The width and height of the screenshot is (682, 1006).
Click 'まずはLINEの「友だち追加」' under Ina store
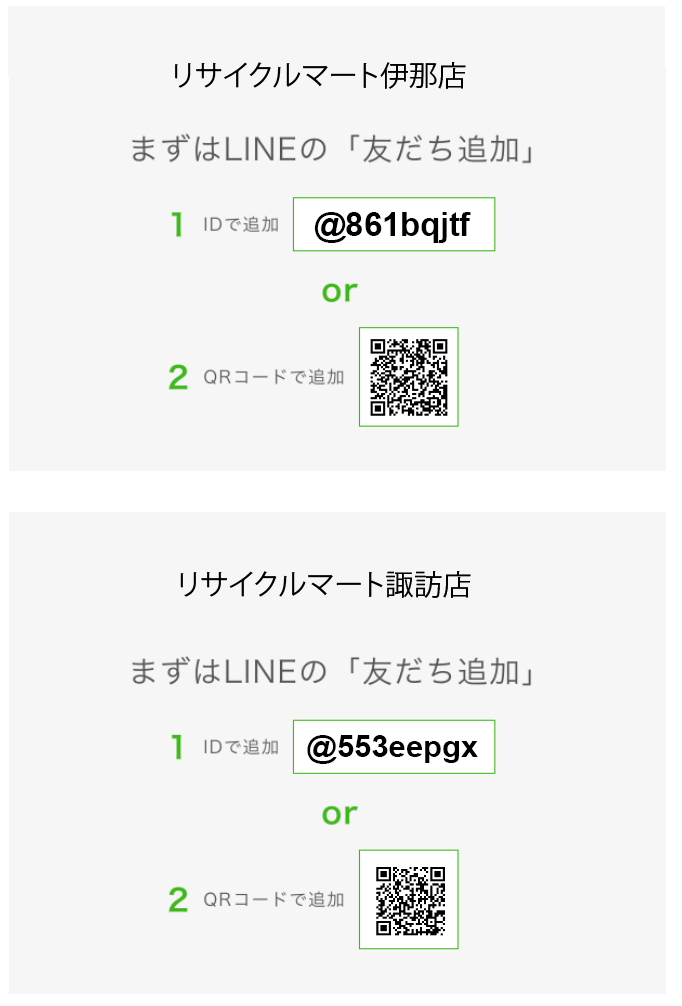pos(333,149)
